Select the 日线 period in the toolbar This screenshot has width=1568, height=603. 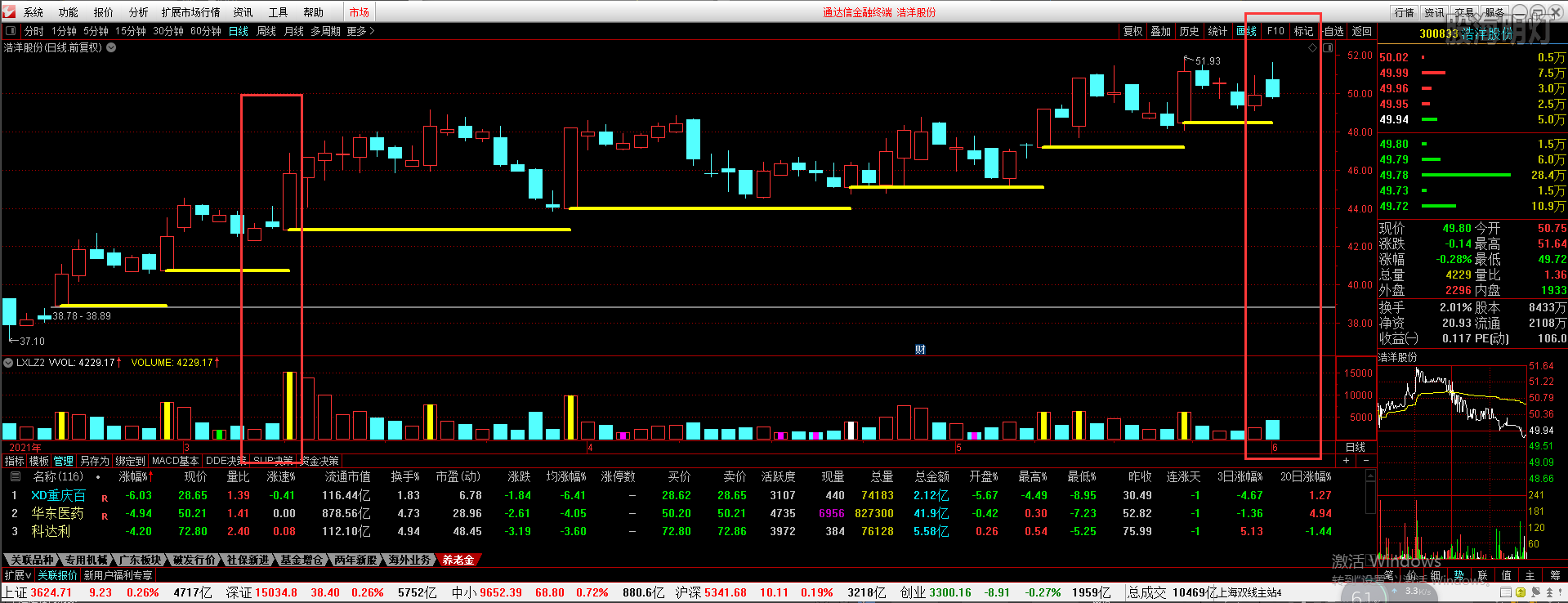tap(239, 31)
